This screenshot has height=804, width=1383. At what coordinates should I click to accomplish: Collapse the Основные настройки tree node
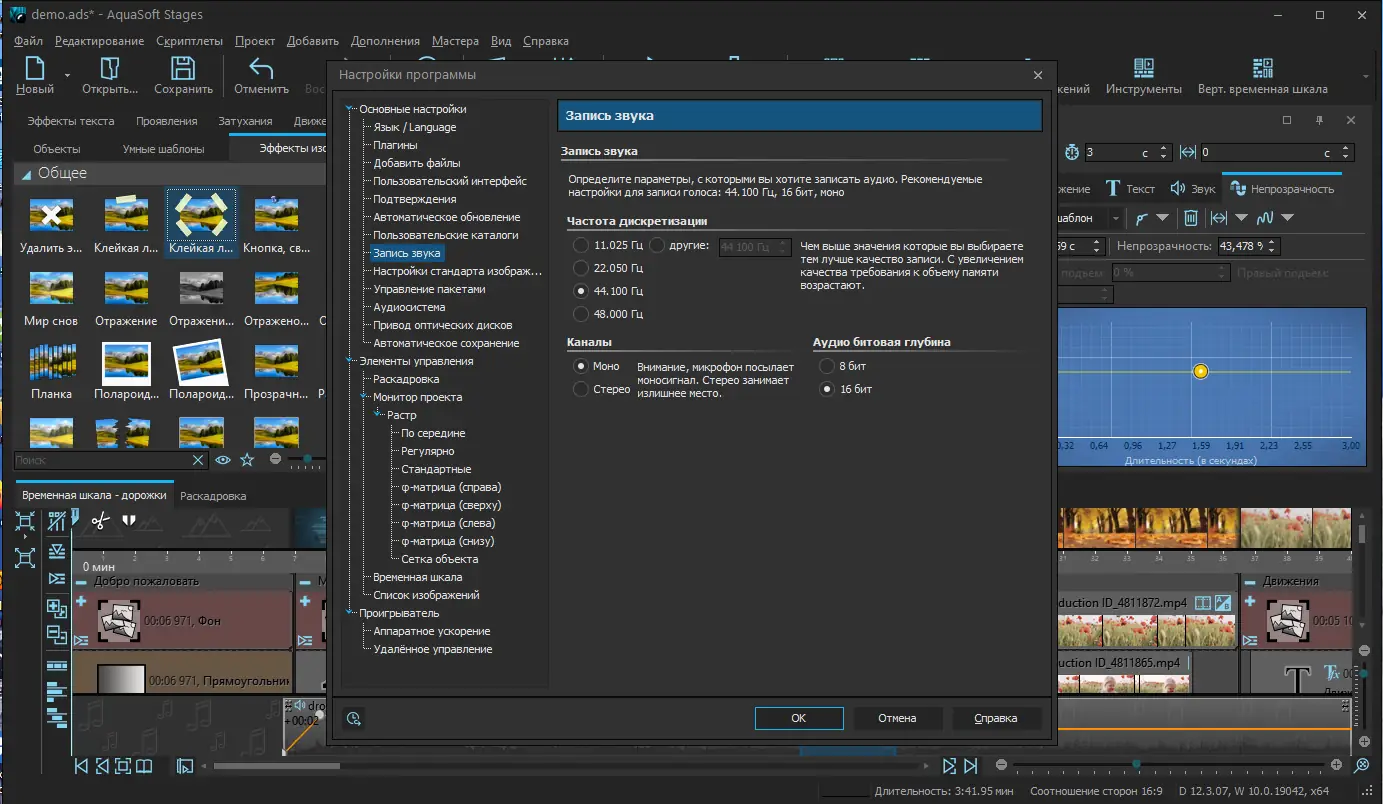click(x=350, y=109)
